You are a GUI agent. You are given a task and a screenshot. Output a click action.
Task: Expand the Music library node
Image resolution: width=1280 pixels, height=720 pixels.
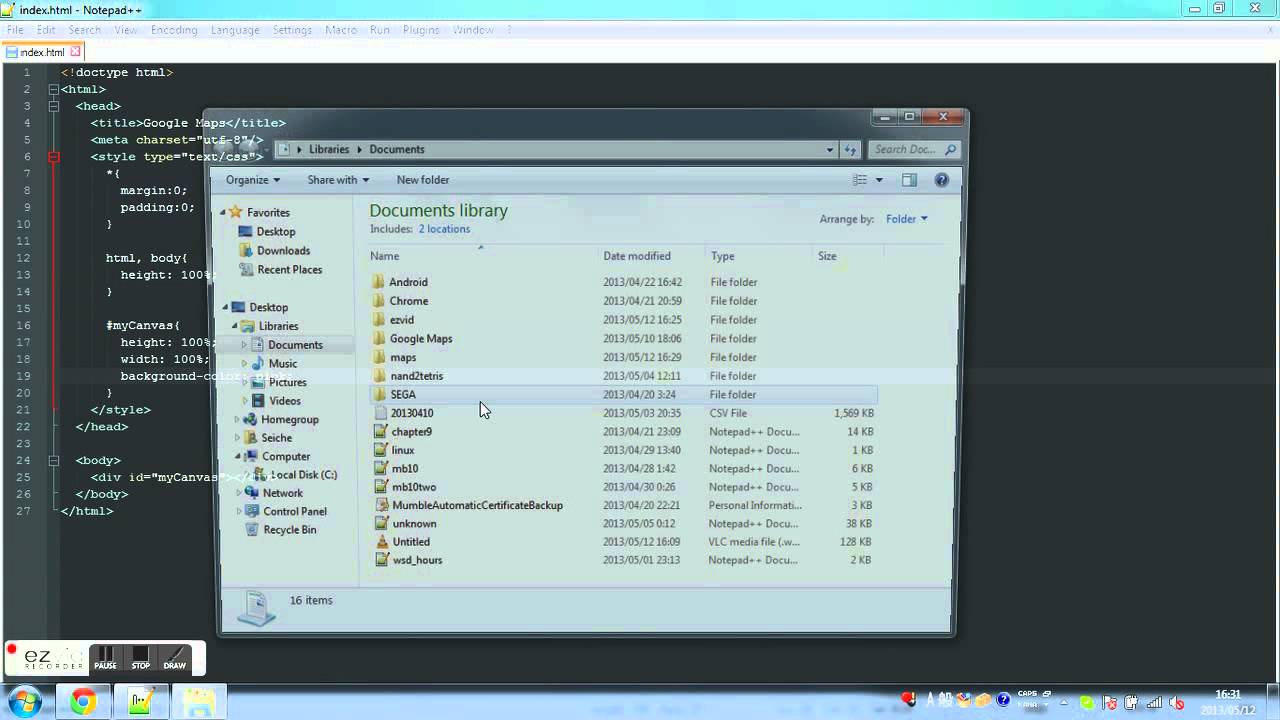tap(244, 363)
